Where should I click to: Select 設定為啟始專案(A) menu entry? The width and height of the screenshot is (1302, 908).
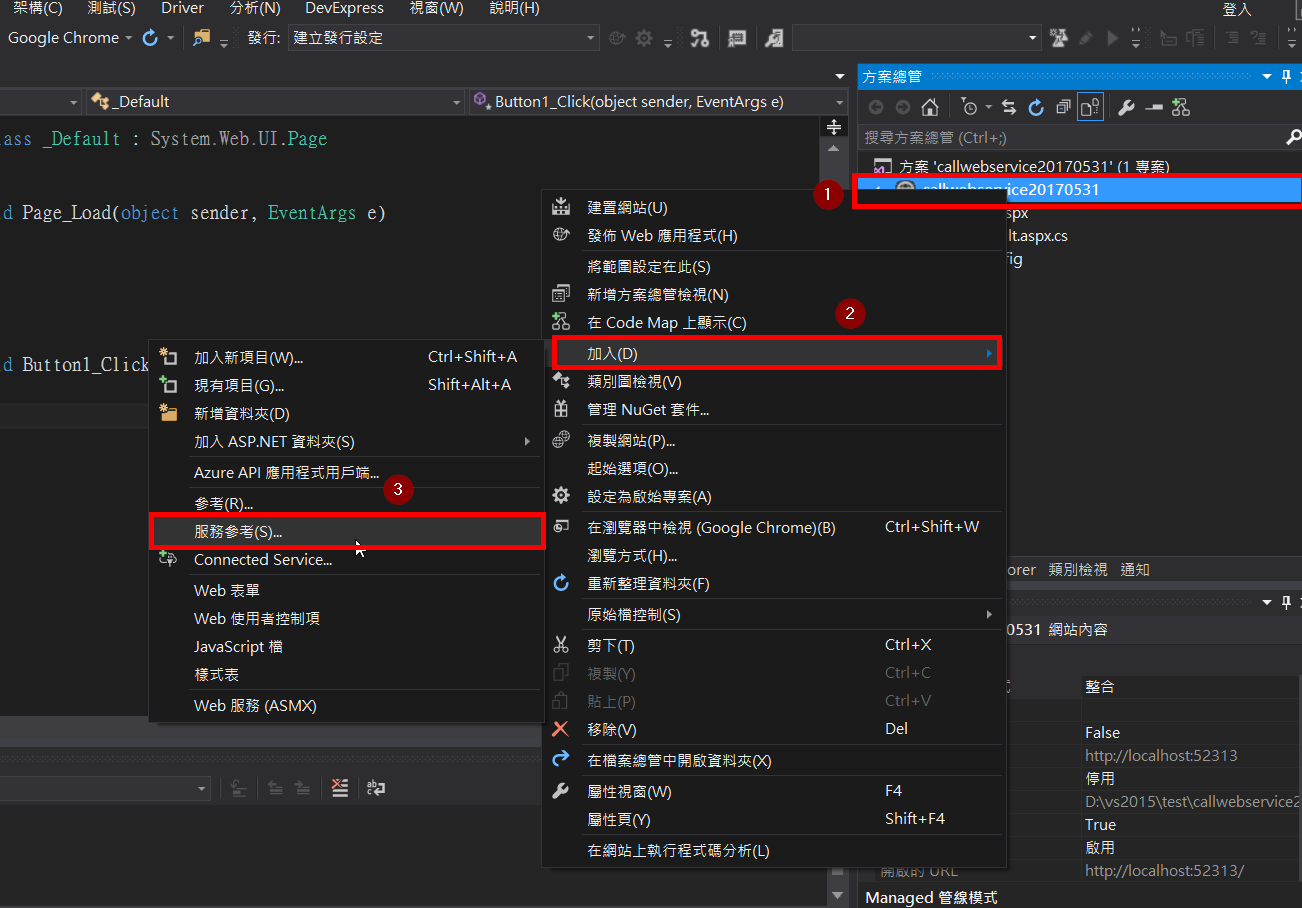click(776, 497)
